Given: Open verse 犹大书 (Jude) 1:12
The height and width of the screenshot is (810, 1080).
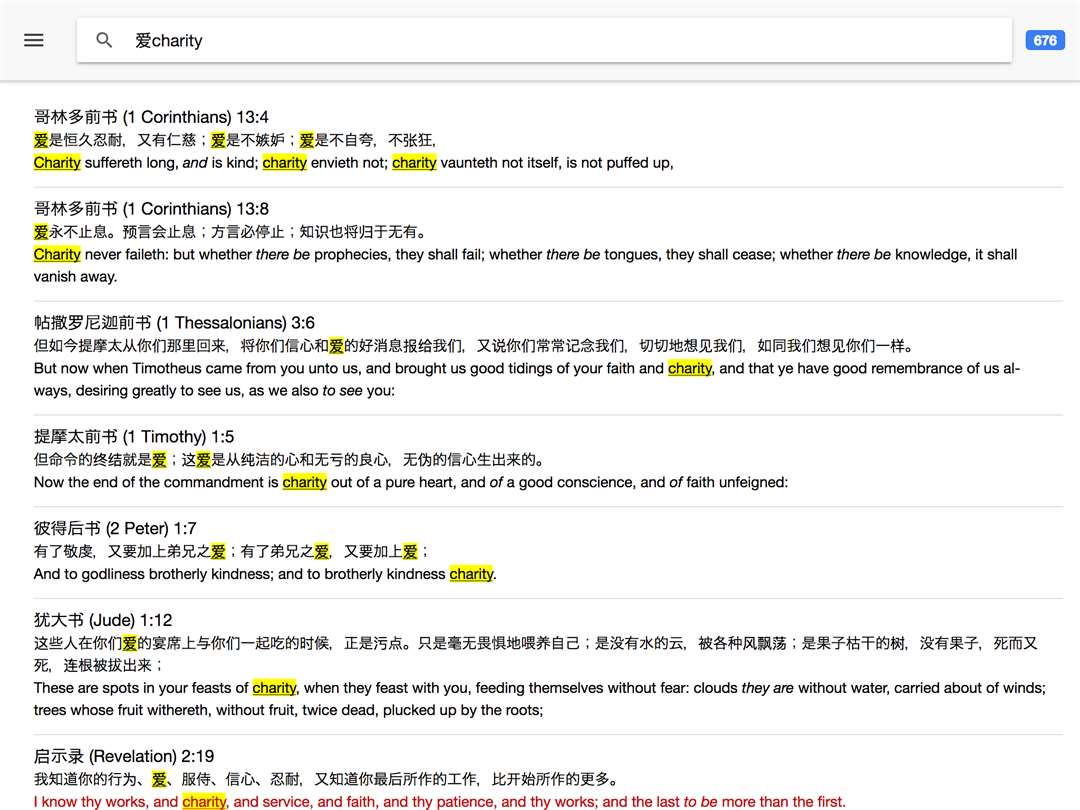Looking at the screenshot, I should coord(103,620).
